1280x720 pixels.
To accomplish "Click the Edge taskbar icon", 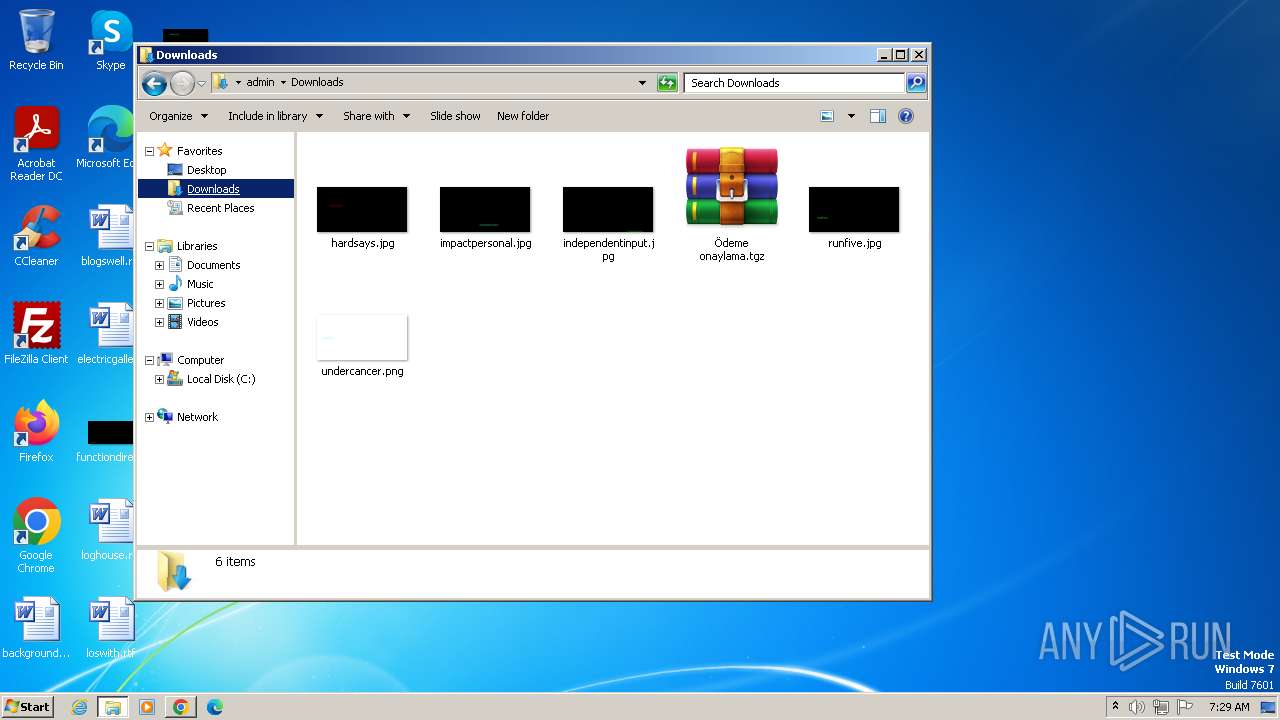I will (x=215, y=707).
